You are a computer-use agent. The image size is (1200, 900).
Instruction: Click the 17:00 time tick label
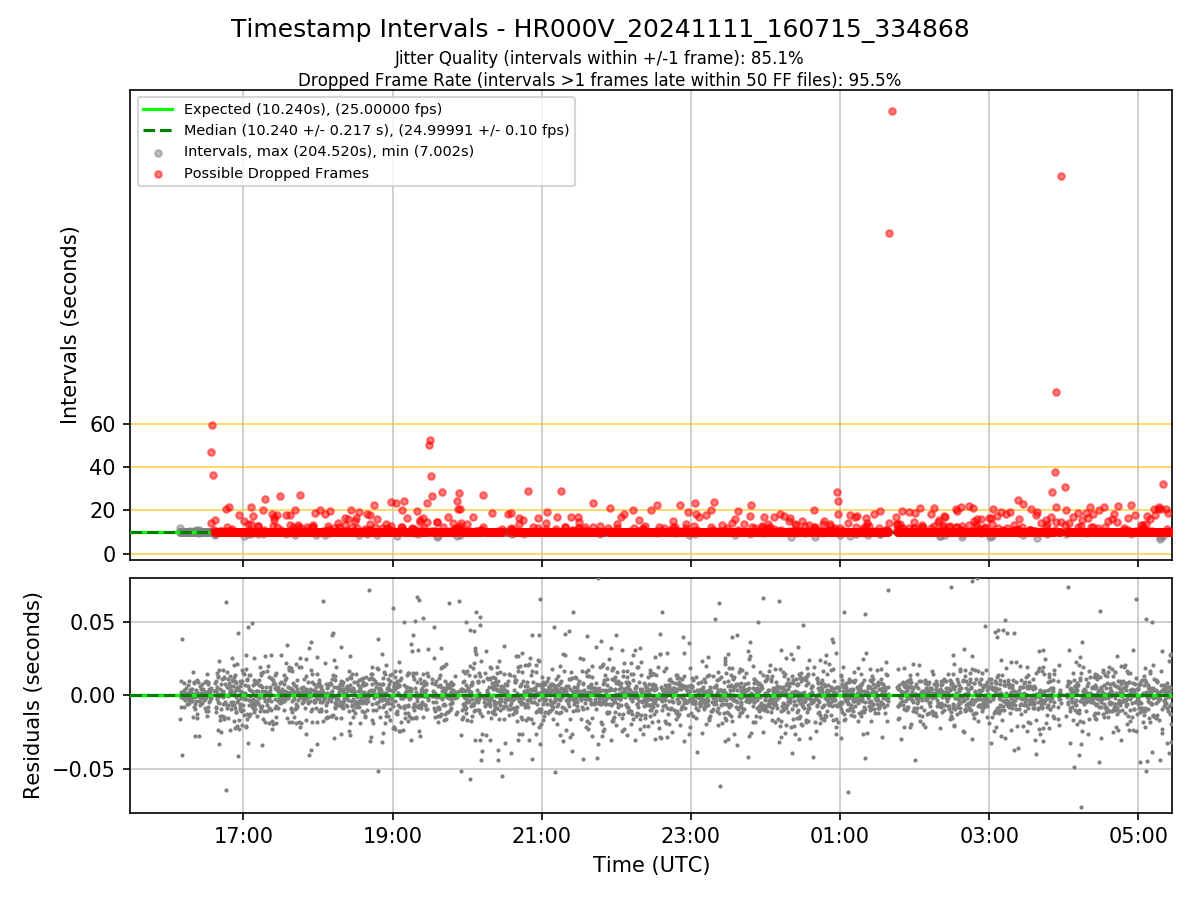click(x=243, y=835)
